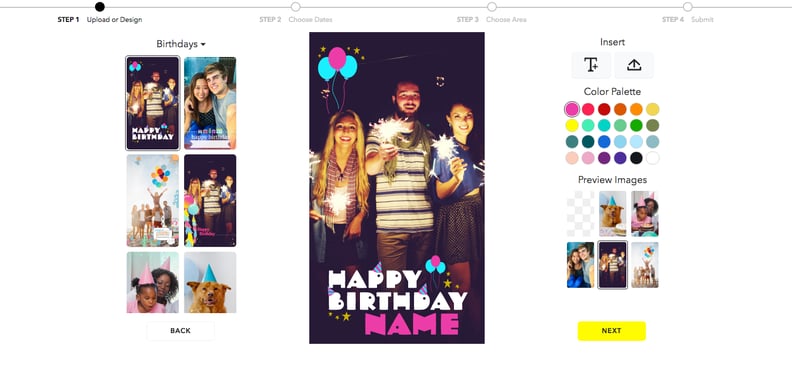Viewport: 792px width, 392px height.
Task: Open the Birthdays category dropdown
Action: coord(181,44)
